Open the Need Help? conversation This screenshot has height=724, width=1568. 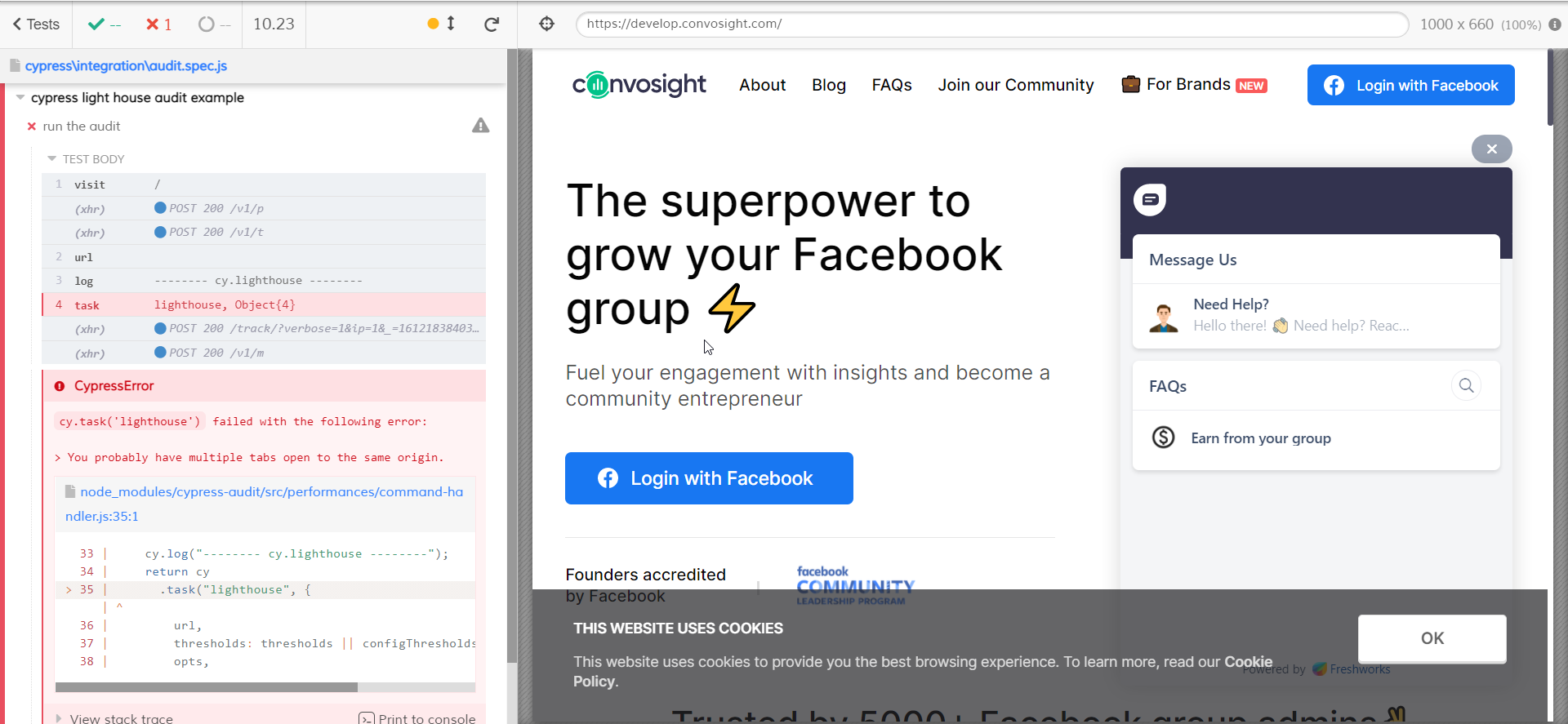pos(1316,315)
